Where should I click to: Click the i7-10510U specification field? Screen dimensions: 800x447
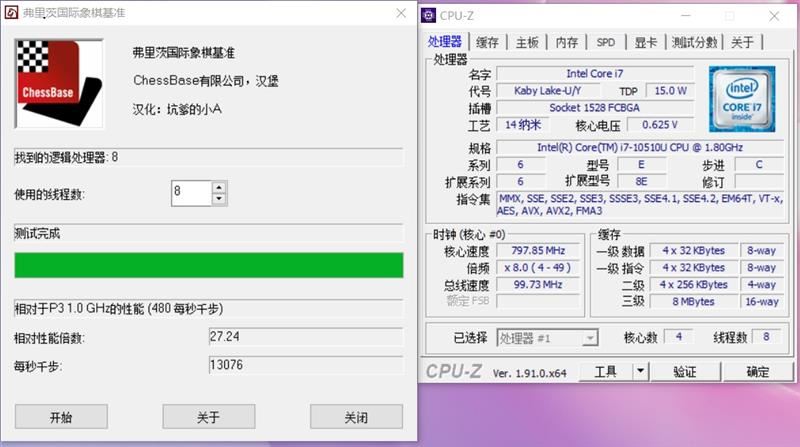pyautogui.click(x=640, y=147)
